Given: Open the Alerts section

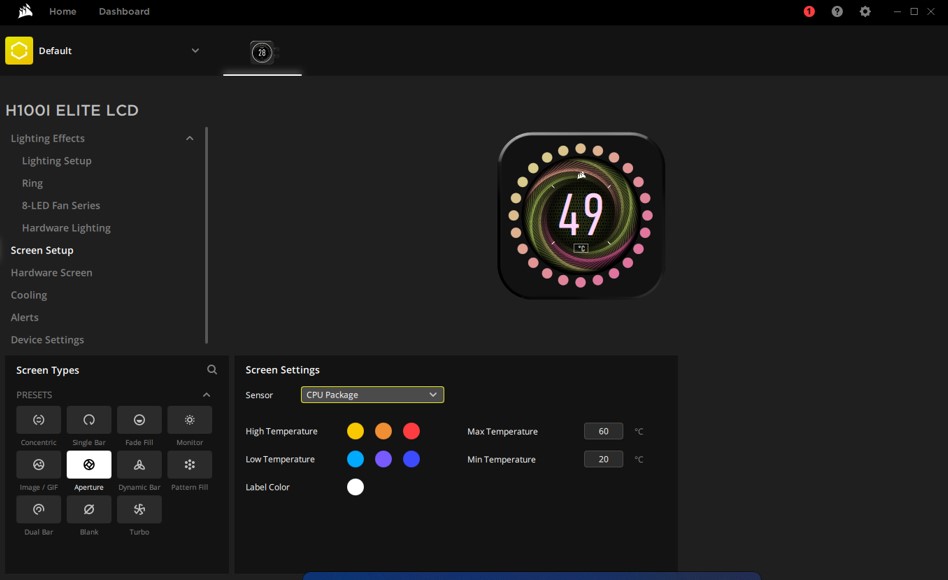Looking at the screenshot, I should coord(24,318).
